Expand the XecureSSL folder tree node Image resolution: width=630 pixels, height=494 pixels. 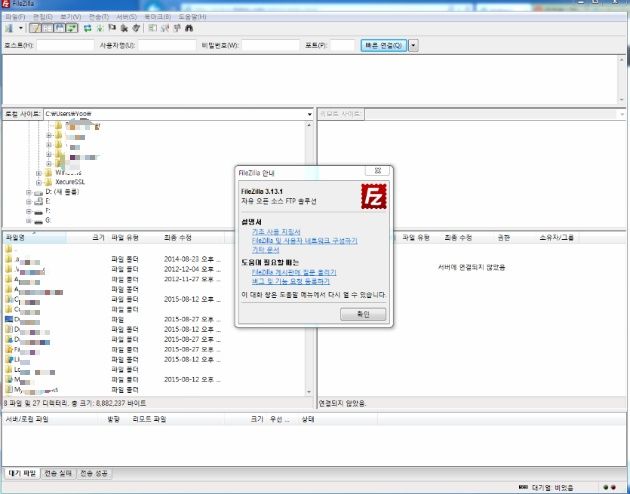click(39, 182)
